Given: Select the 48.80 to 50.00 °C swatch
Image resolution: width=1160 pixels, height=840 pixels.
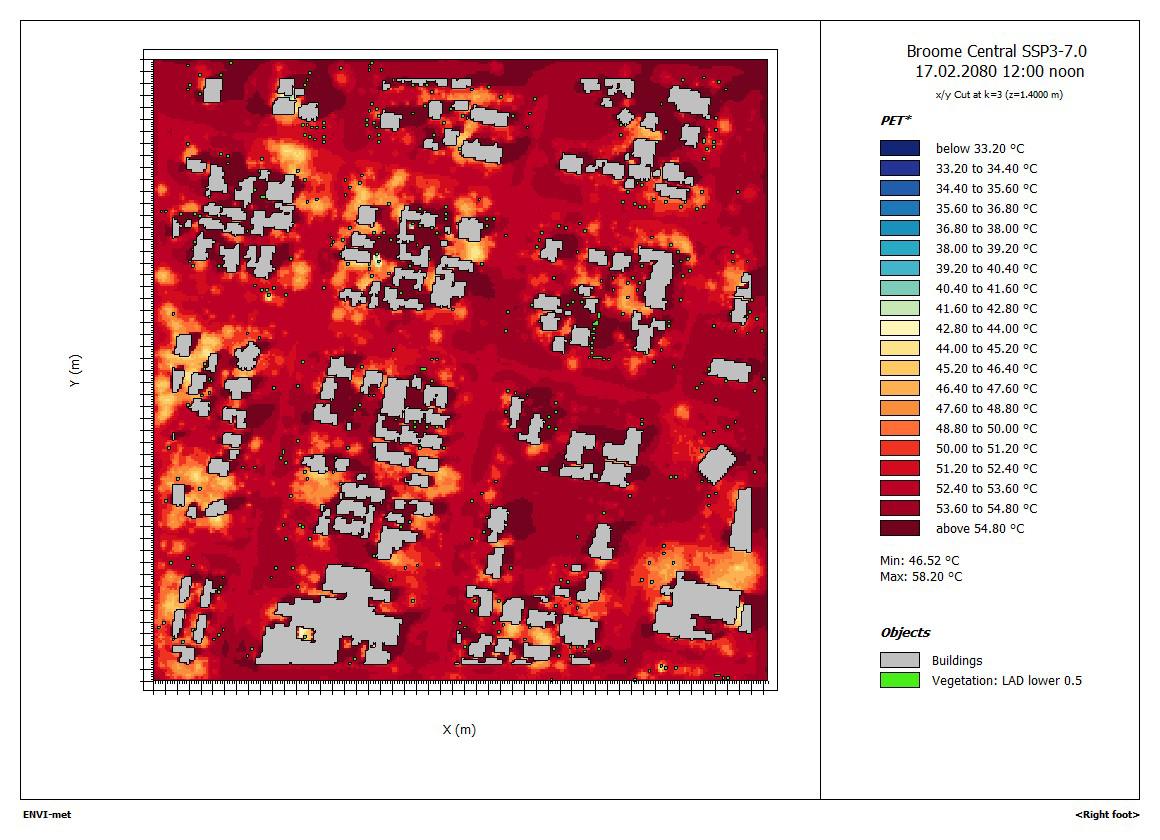Looking at the screenshot, I should pyautogui.click(x=900, y=428).
